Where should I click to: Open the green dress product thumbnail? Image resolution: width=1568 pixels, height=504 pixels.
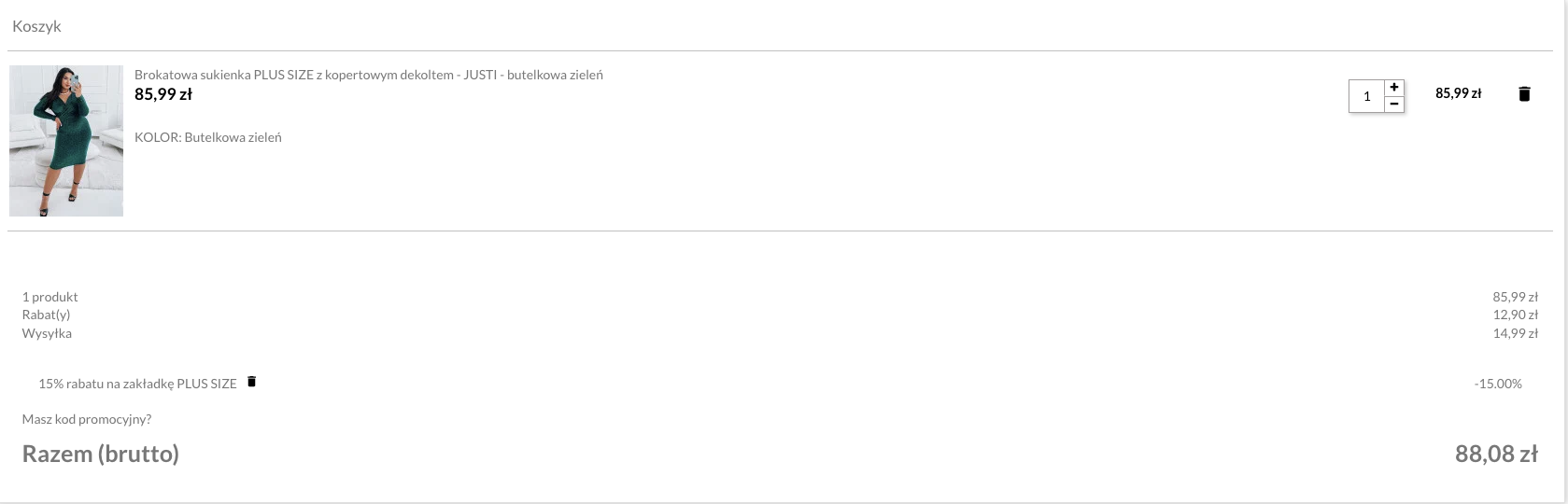pyautogui.click(x=66, y=141)
